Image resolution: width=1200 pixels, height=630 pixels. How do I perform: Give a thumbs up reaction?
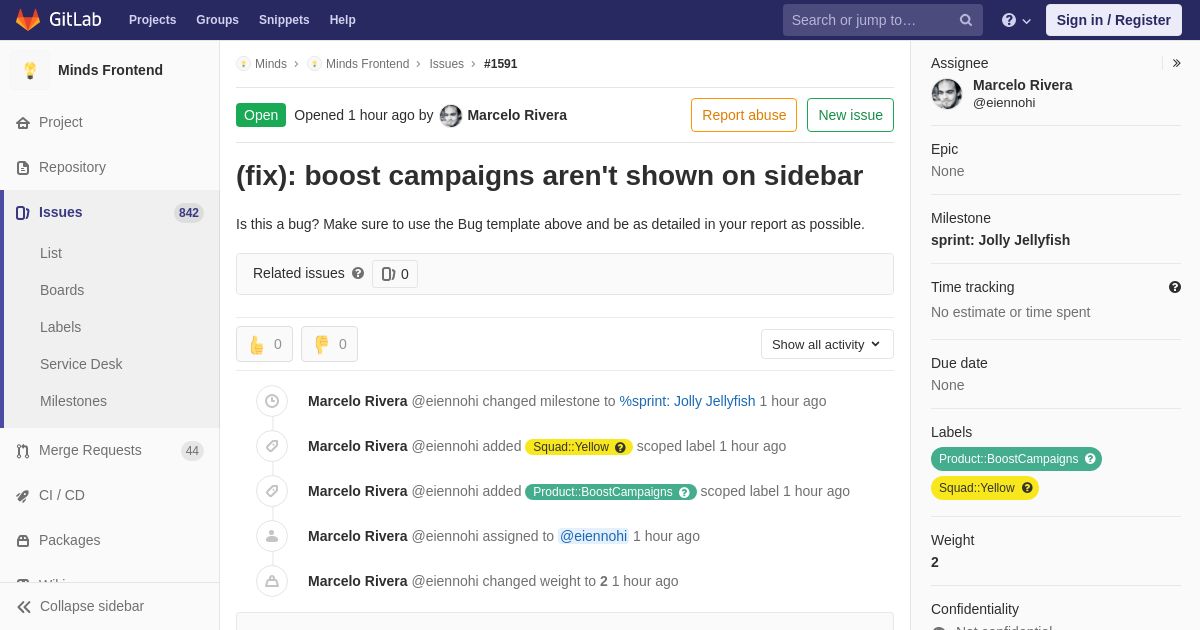(265, 344)
